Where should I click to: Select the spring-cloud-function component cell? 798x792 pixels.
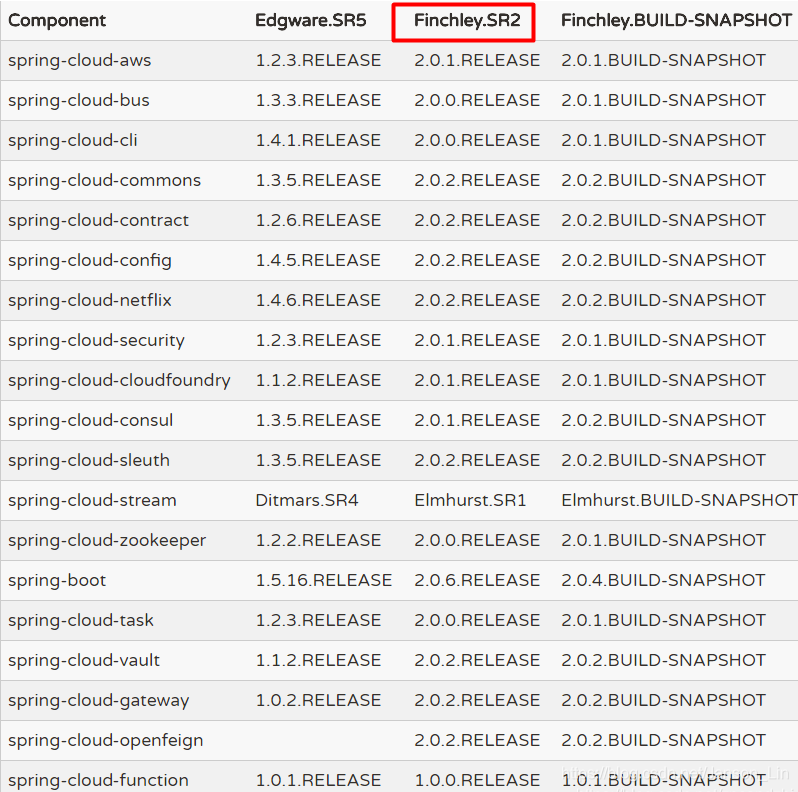(x=98, y=780)
